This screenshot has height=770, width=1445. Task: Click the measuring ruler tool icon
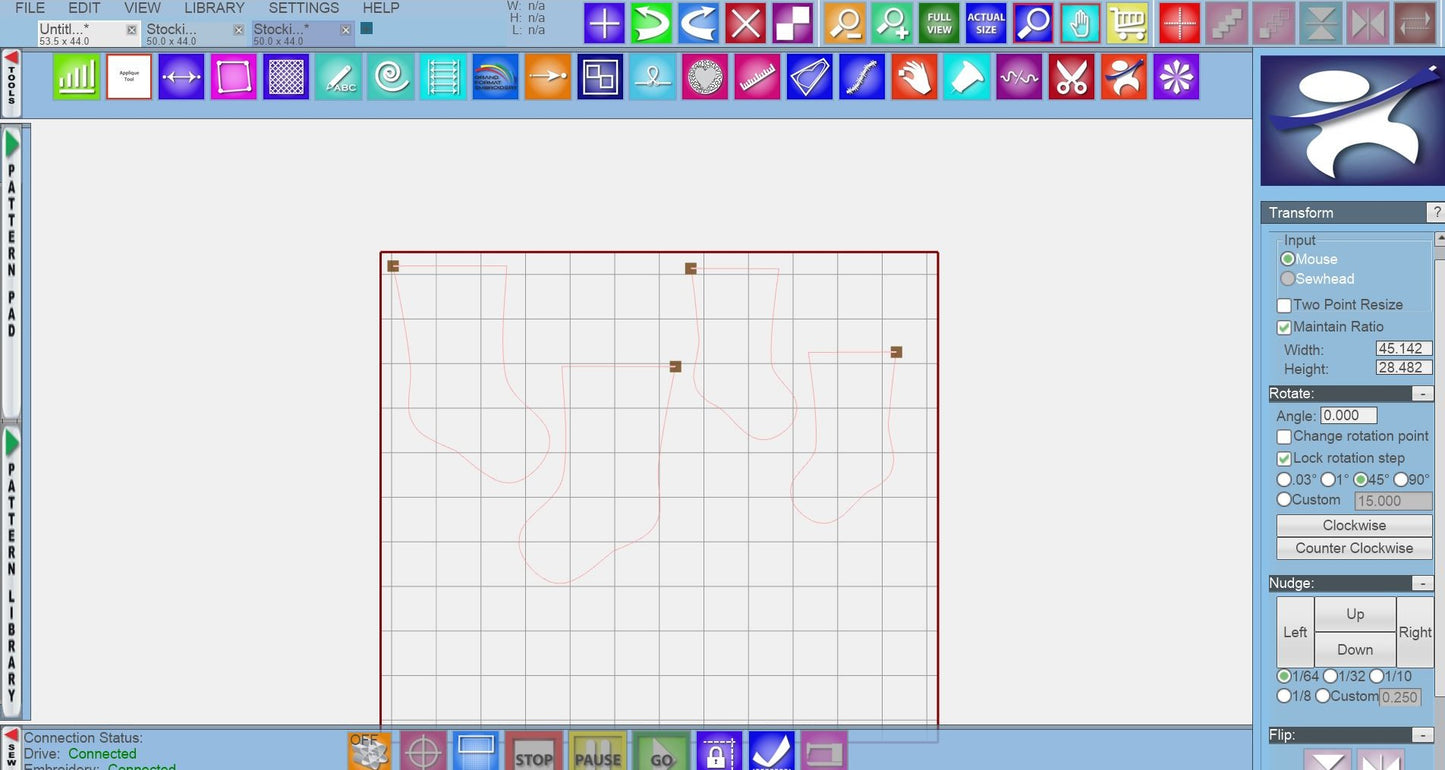tap(758, 77)
